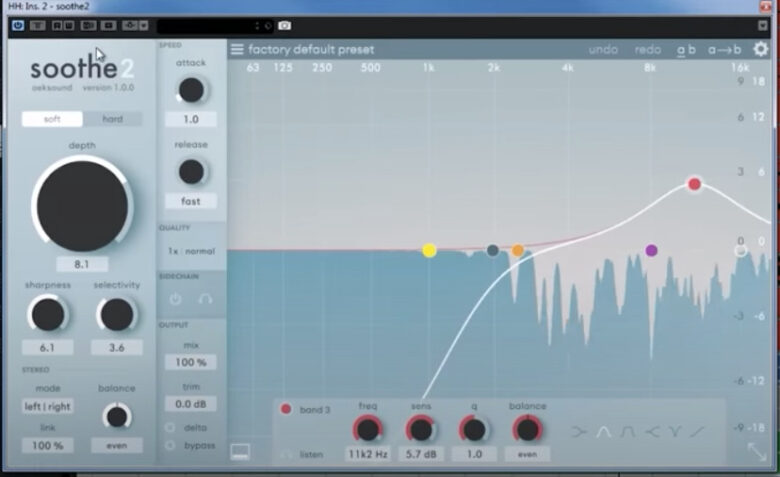Click the link 100 % field
The width and height of the screenshot is (780, 477).
pos(48,446)
